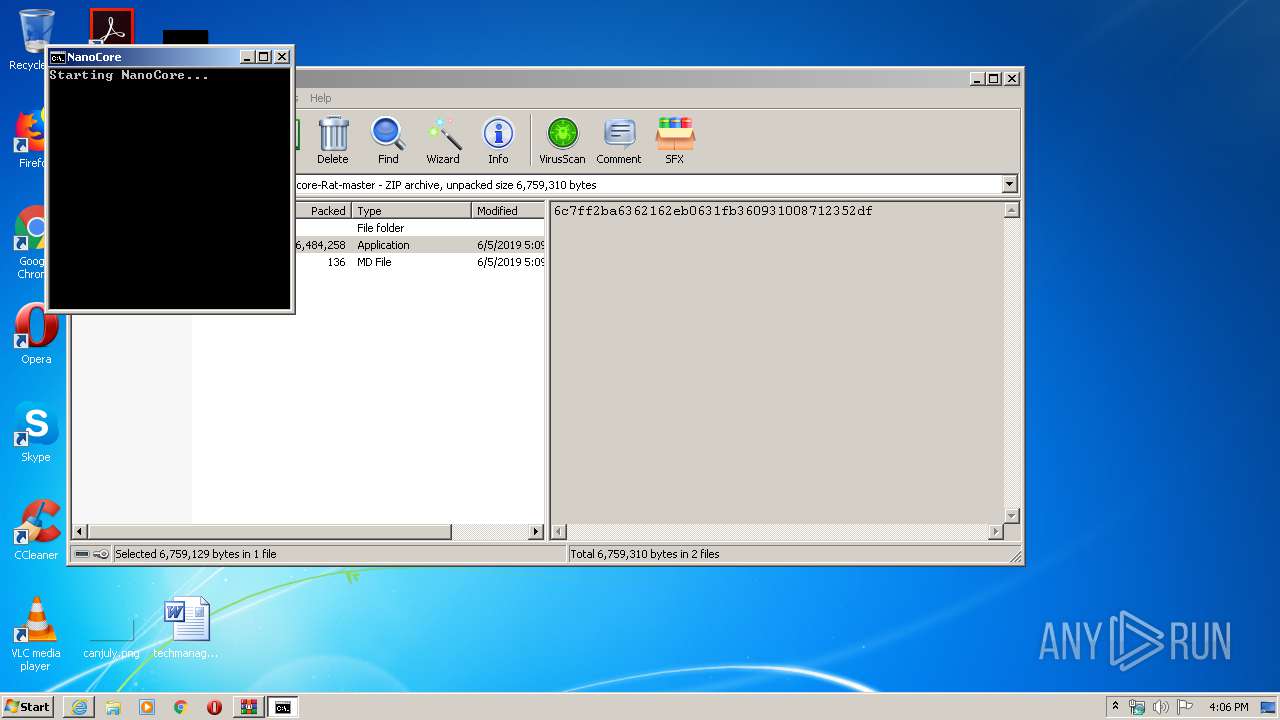1280x720 pixels.
Task: Click the 4:06 PM clock in the tray
Action: pyautogui.click(x=1228, y=707)
